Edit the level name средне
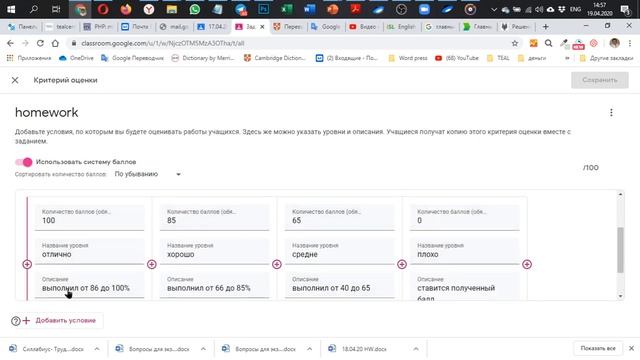 [340, 251]
